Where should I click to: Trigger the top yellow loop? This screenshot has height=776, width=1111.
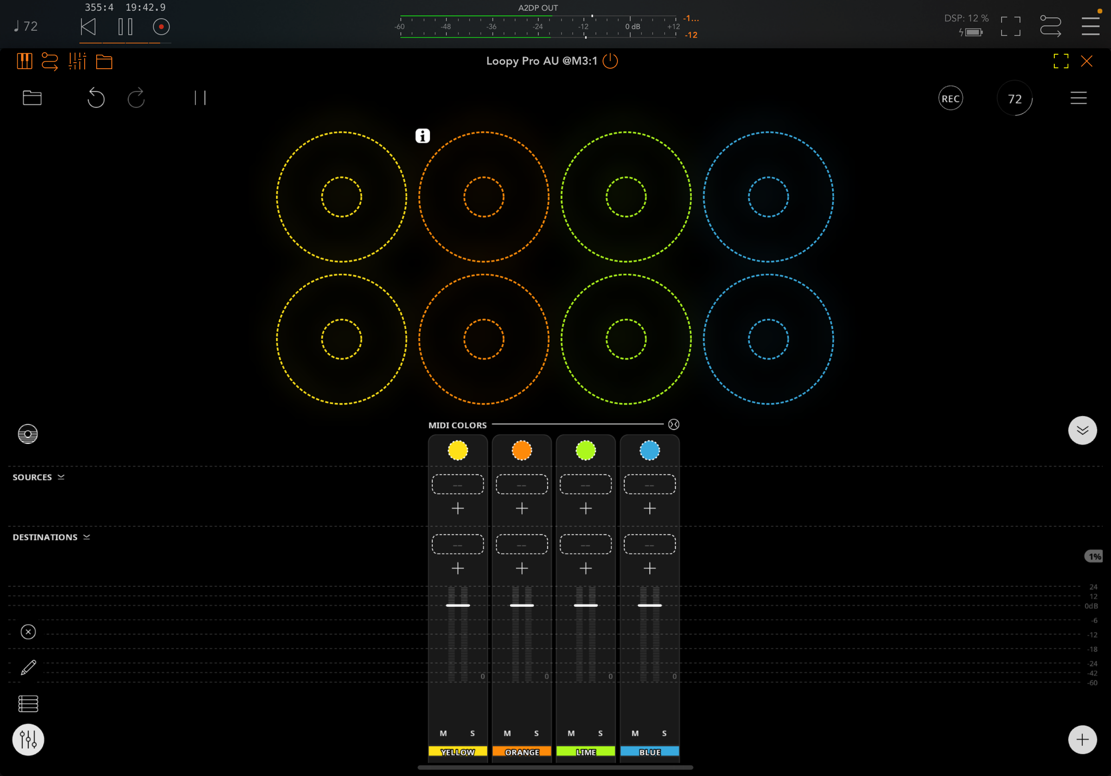[x=342, y=197]
